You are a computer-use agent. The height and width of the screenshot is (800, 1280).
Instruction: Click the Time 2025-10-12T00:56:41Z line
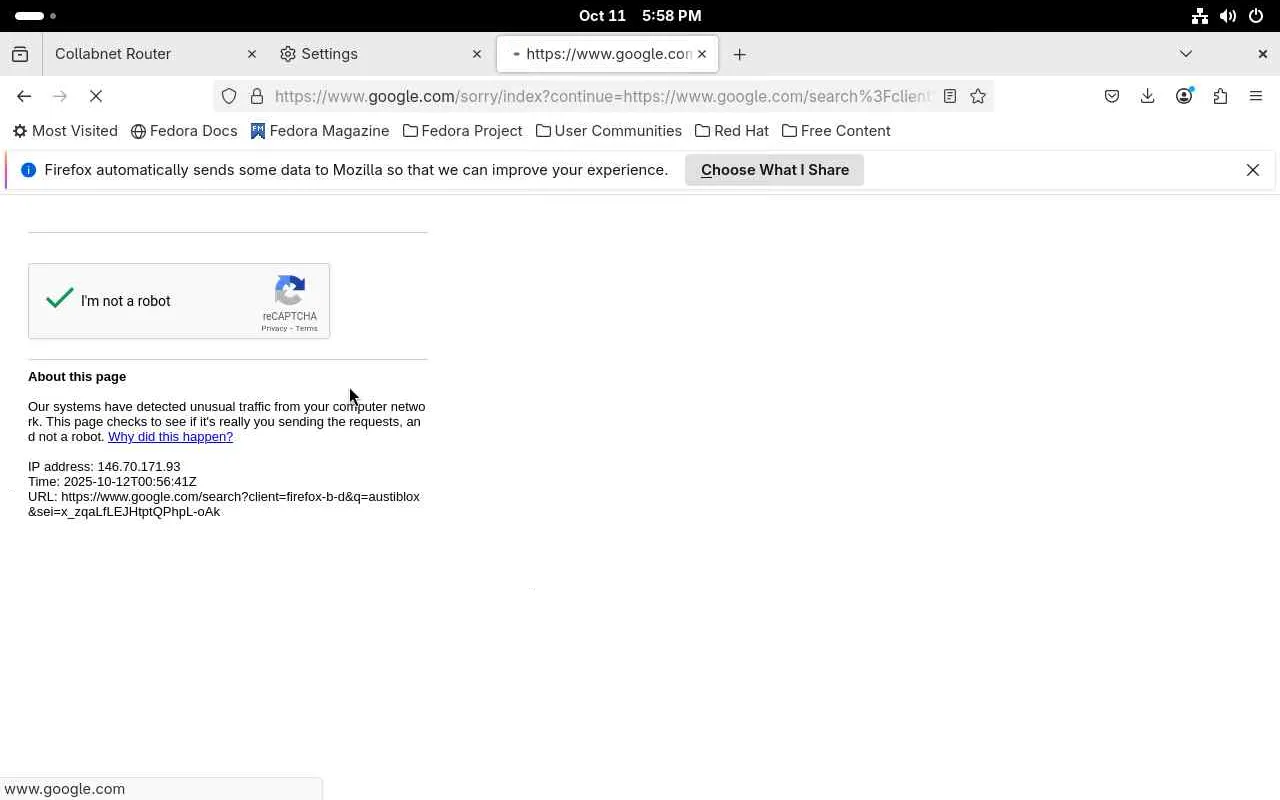(x=112, y=482)
